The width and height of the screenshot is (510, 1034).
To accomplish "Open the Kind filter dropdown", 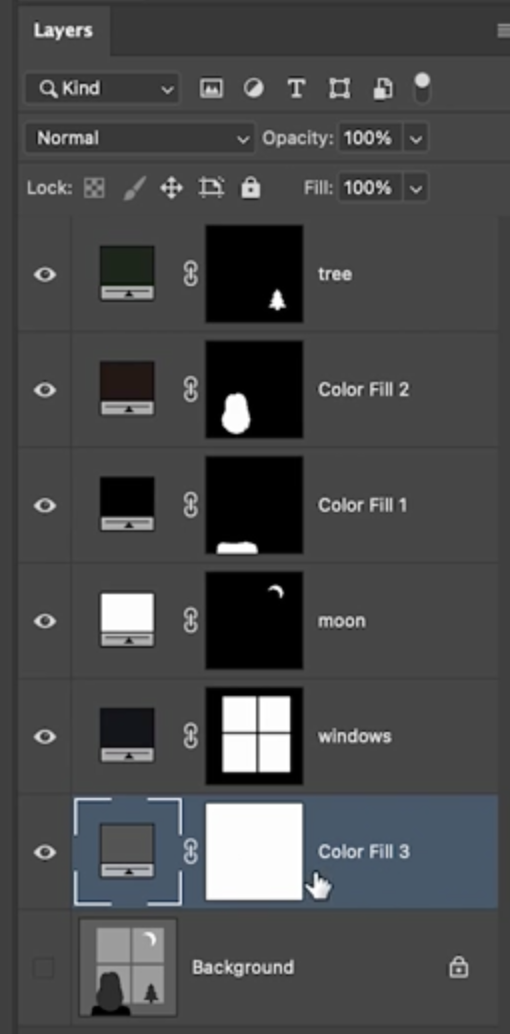I will 102,88.
